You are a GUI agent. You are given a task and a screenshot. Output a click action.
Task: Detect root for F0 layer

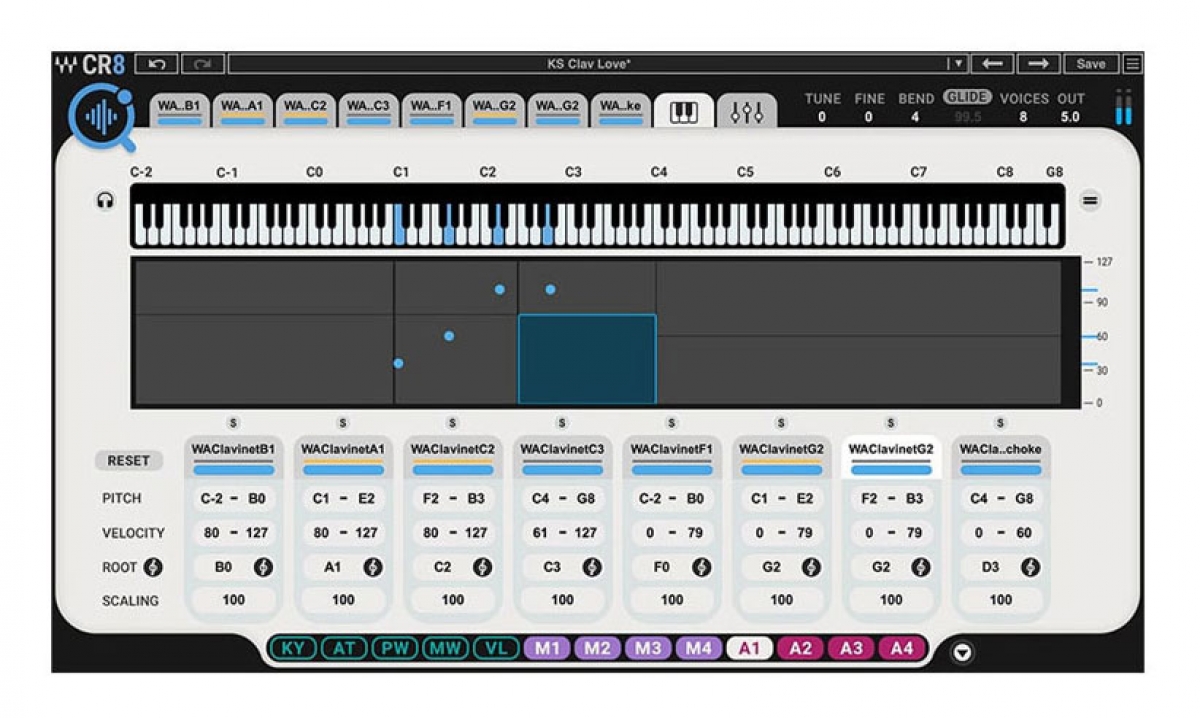coord(701,567)
